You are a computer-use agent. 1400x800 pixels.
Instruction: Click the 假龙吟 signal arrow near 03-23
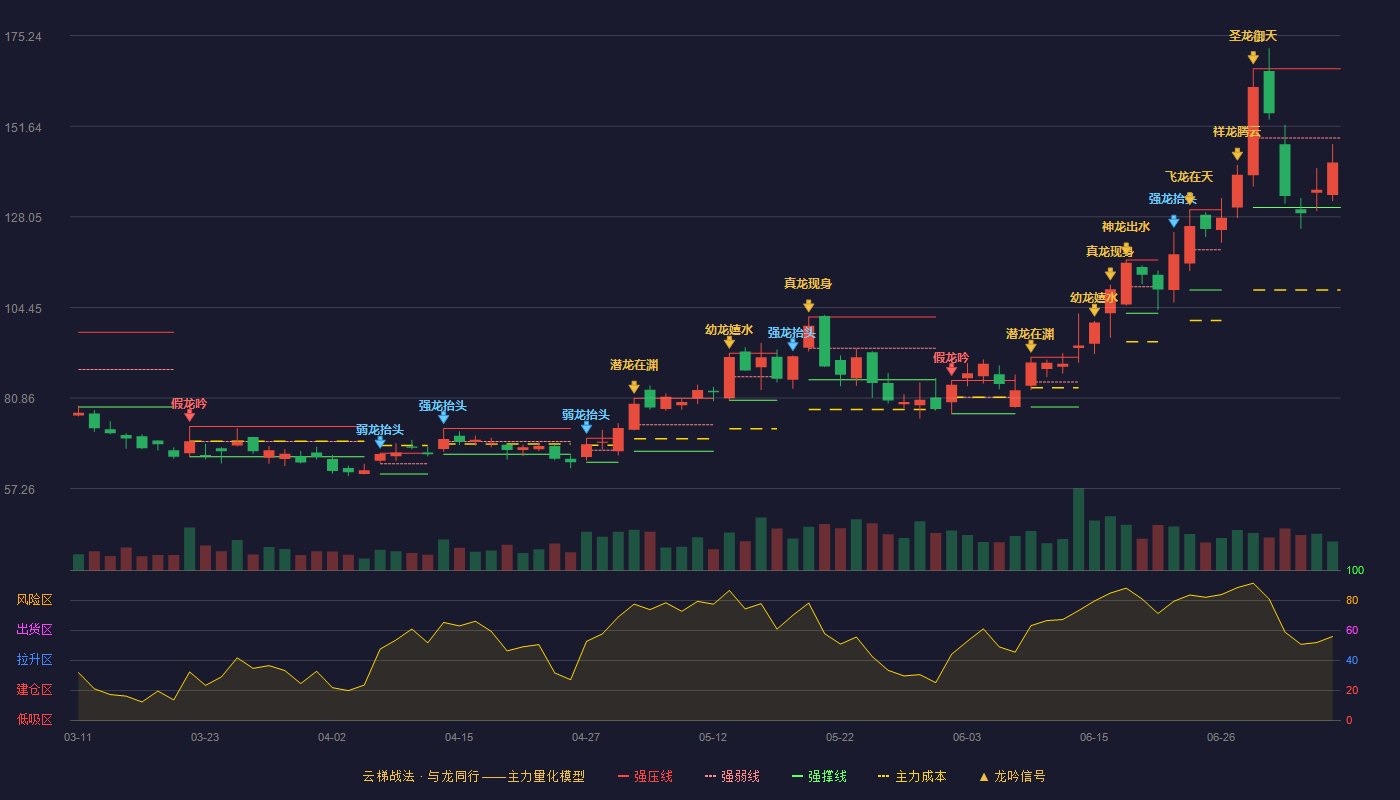[189, 416]
